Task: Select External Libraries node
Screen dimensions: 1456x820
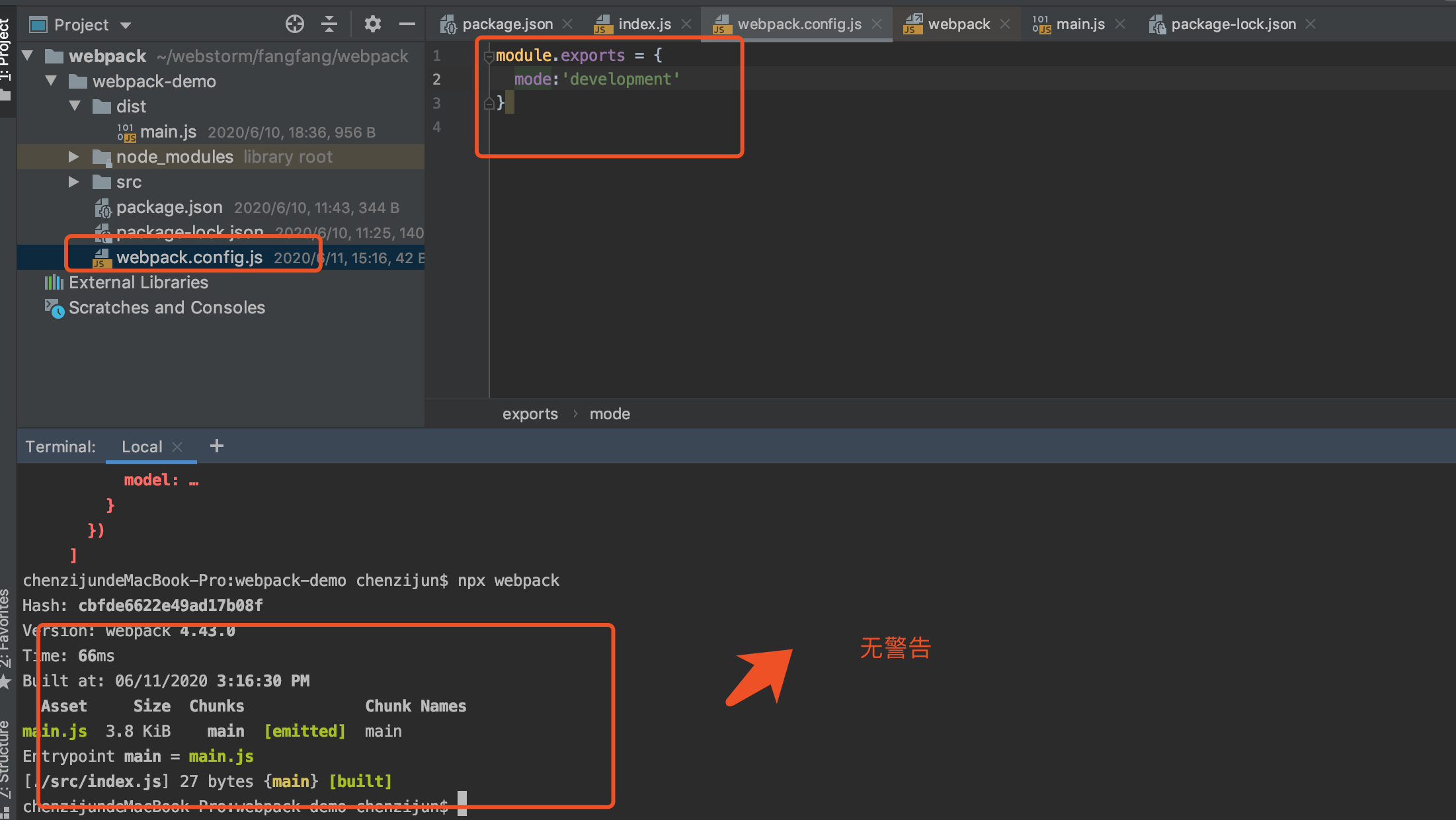Action: coord(138,283)
